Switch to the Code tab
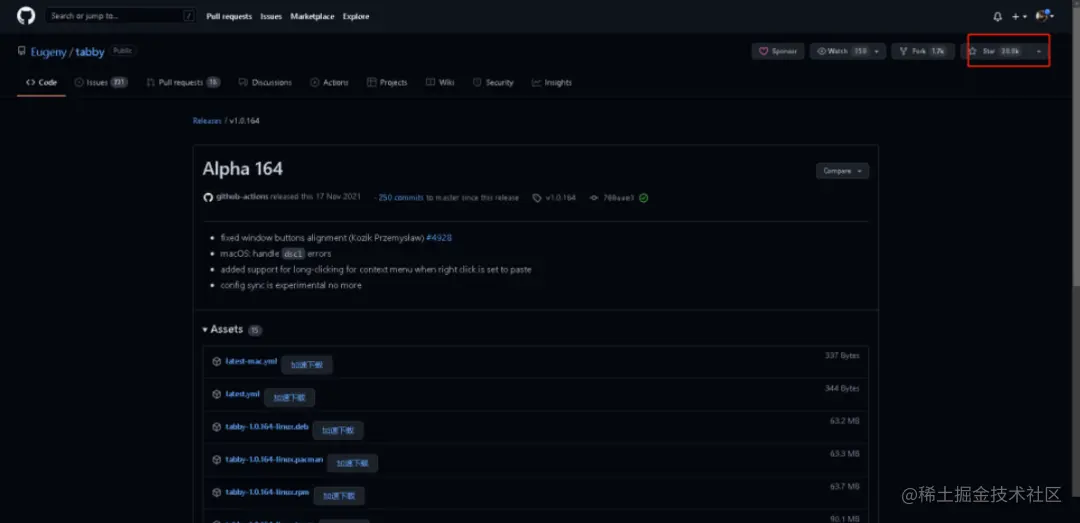Image resolution: width=1080 pixels, height=523 pixels. pos(41,83)
